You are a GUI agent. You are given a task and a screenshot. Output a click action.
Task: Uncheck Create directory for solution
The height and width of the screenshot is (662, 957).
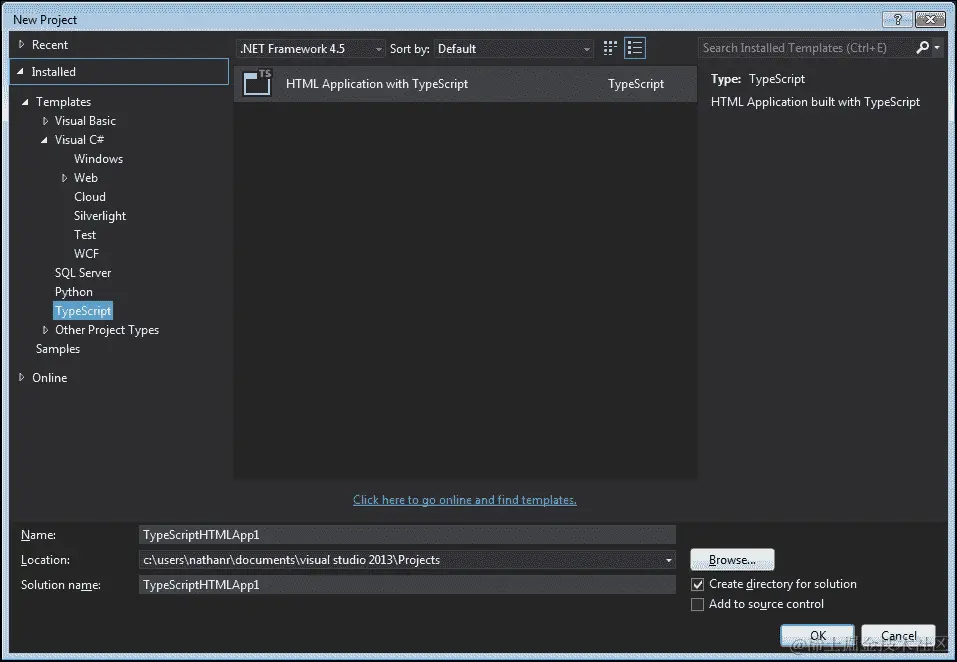click(697, 584)
